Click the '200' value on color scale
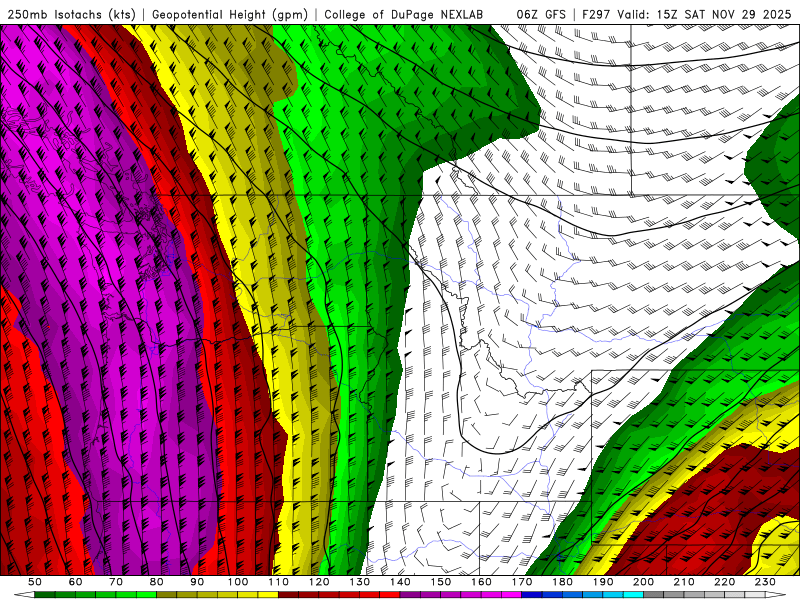800x600 pixels. pyautogui.click(x=643, y=582)
